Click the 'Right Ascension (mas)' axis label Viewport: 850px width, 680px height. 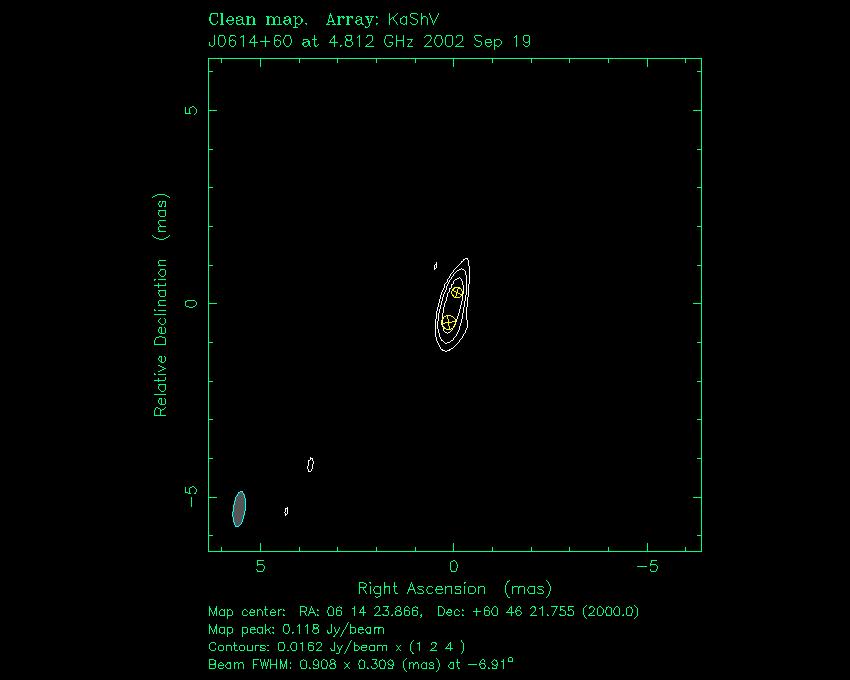(454, 588)
